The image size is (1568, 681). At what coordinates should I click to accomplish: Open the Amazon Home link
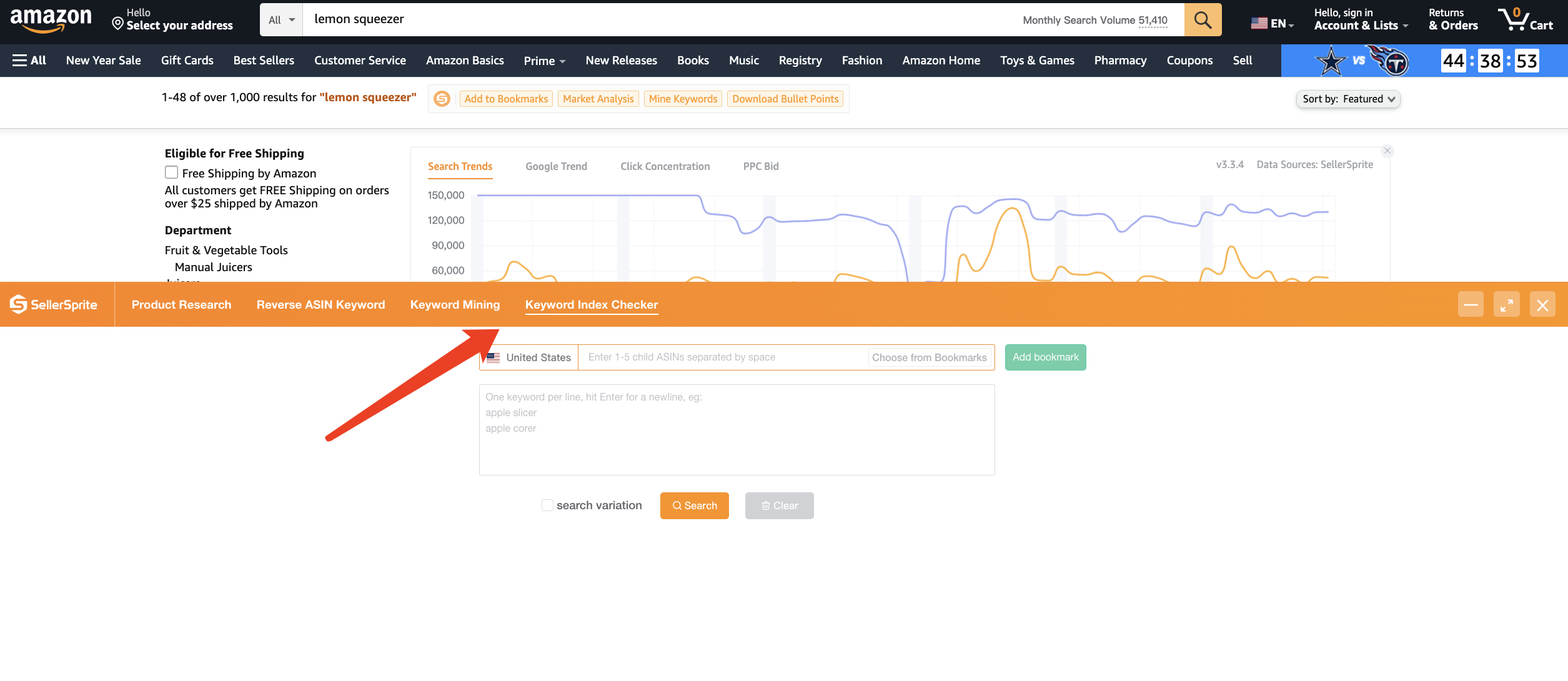pos(941,61)
